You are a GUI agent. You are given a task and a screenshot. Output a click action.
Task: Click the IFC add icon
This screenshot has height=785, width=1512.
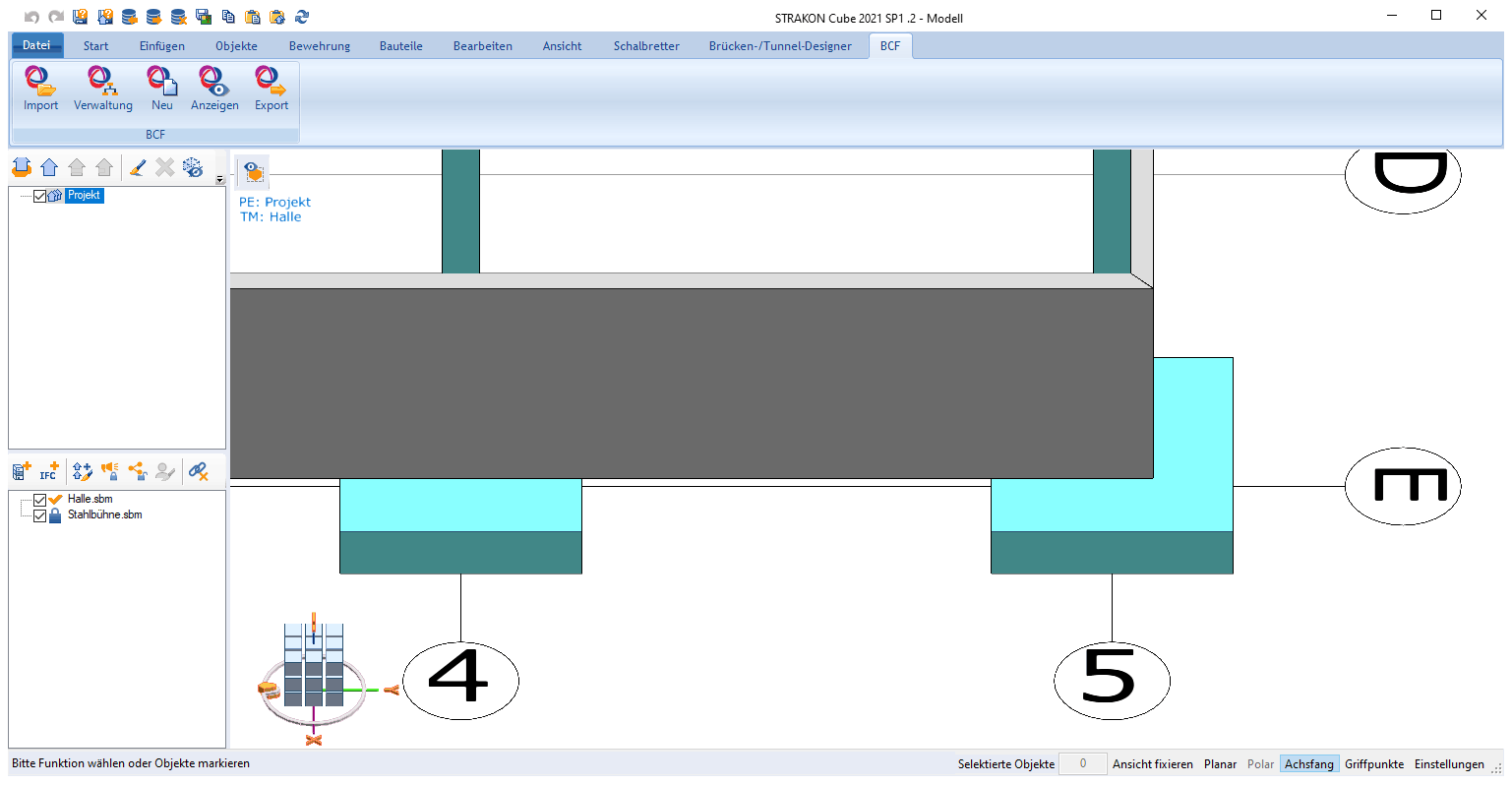[x=49, y=472]
